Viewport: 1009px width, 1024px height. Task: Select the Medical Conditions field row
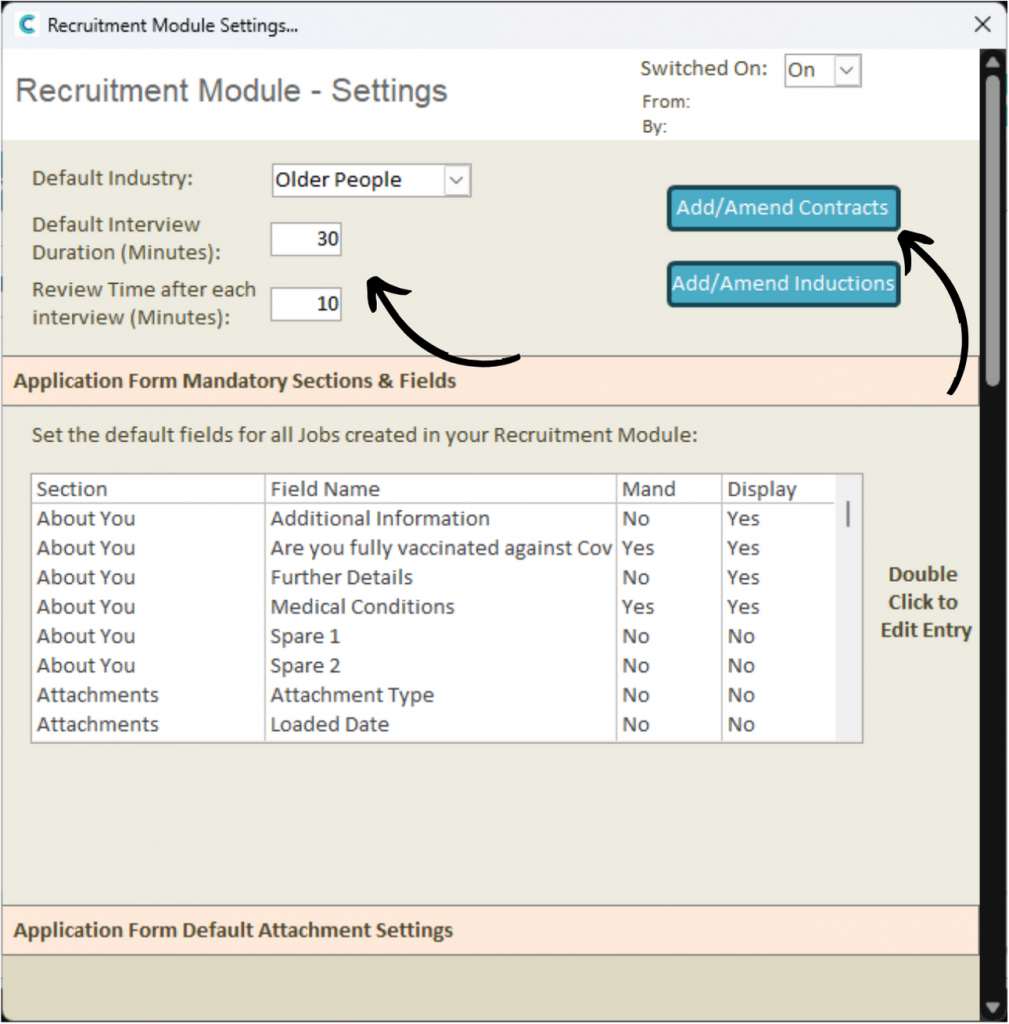point(434,607)
